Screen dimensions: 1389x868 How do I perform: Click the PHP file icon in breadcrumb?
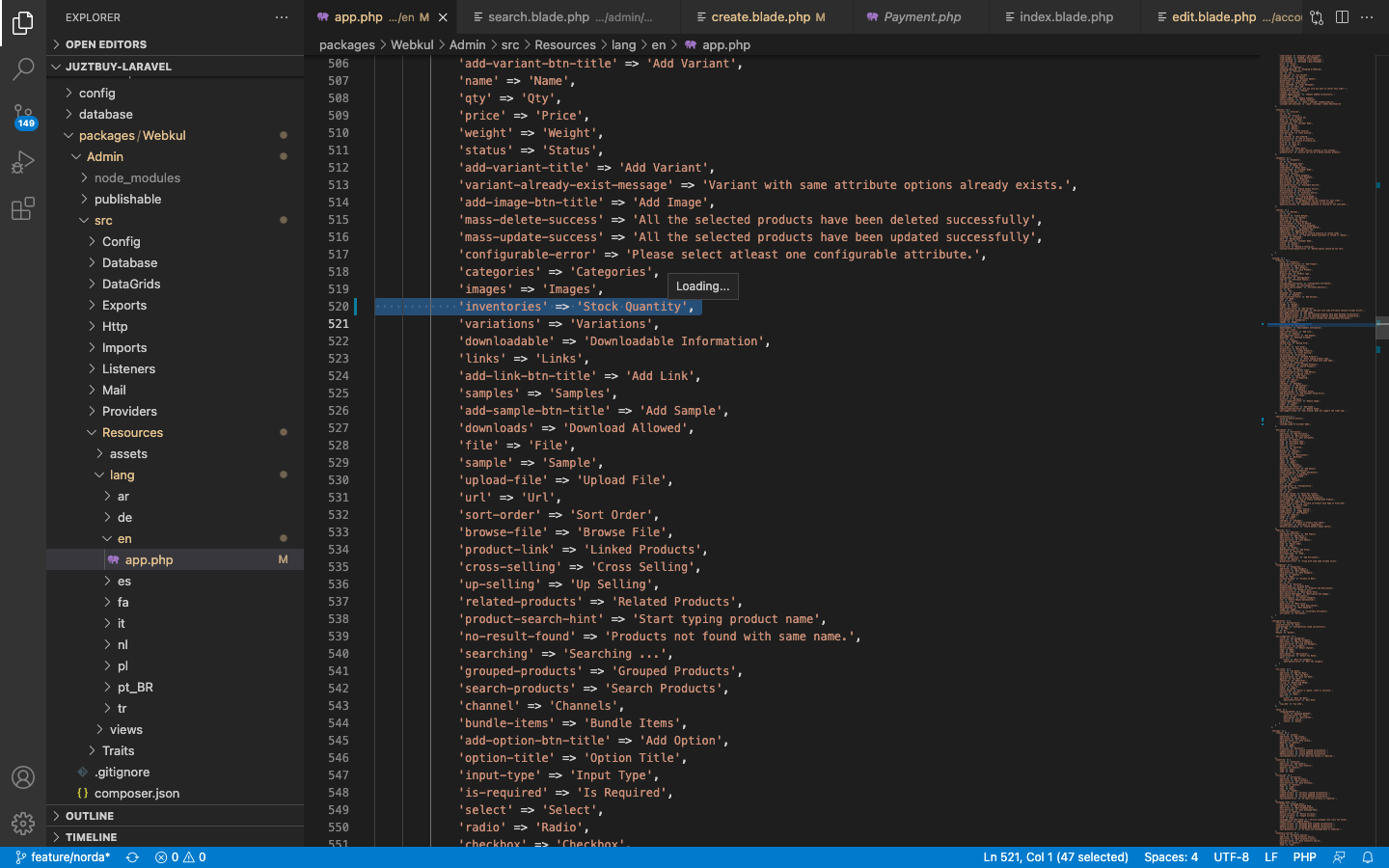[692, 45]
